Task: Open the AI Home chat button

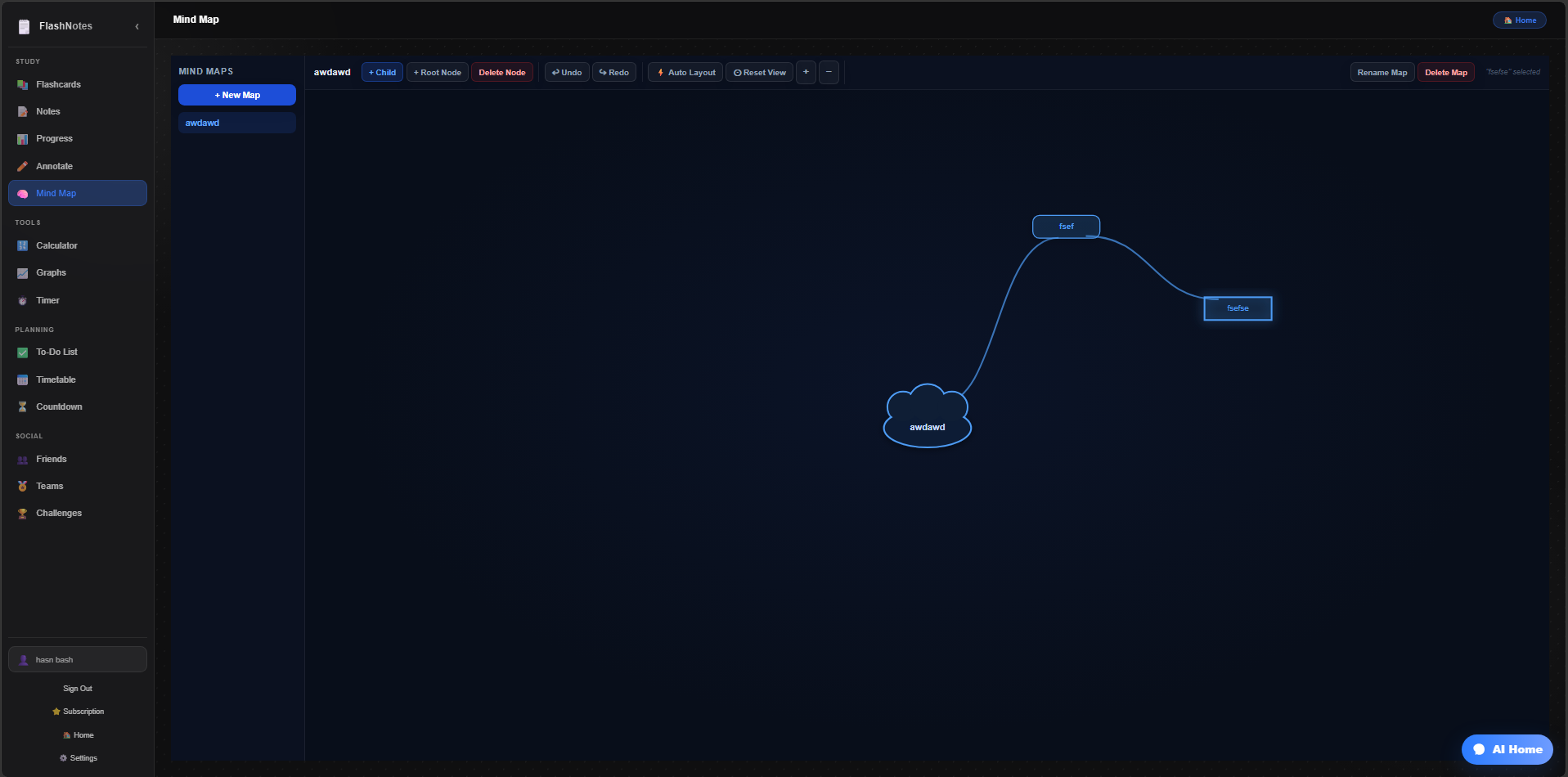Action: click(x=1507, y=749)
